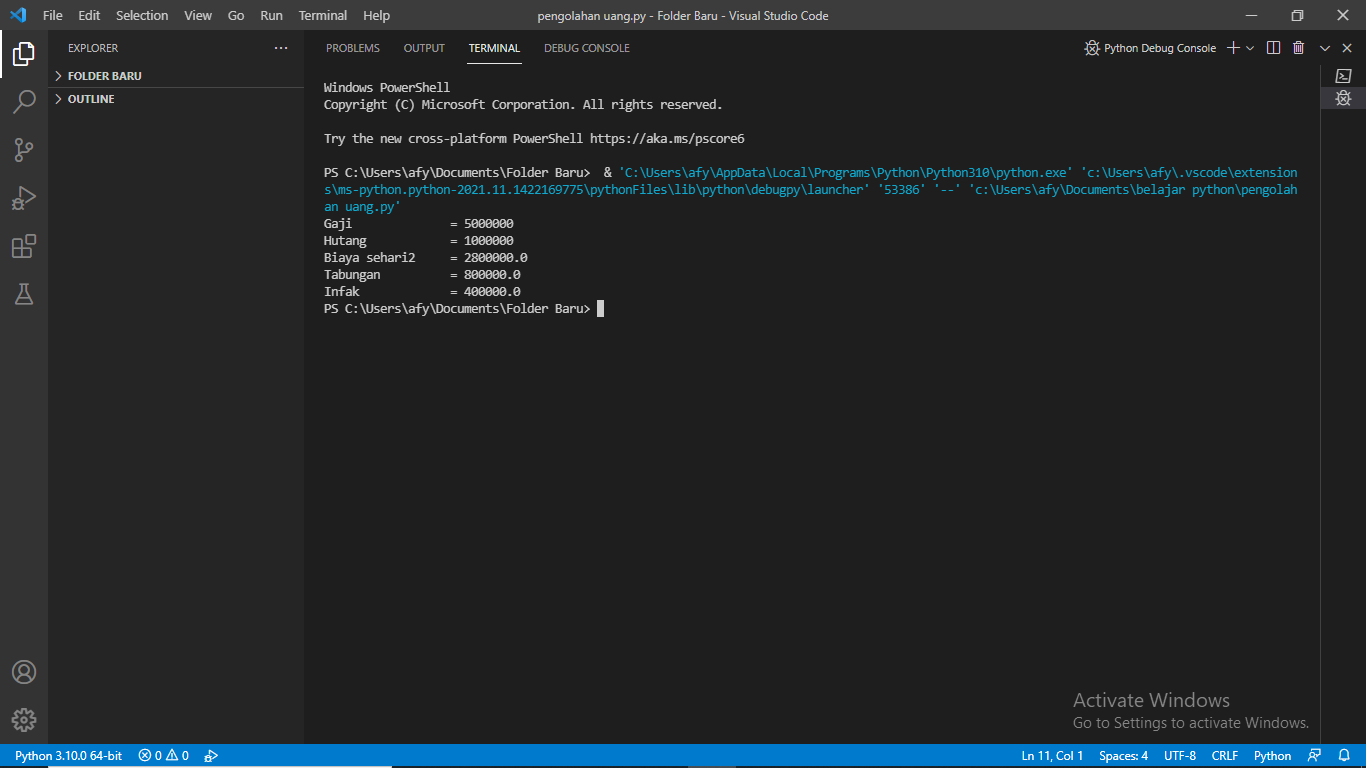Screen dimensions: 1366x768
Task: Switch to the DEBUG CONSOLE tab
Action: coord(587,48)
